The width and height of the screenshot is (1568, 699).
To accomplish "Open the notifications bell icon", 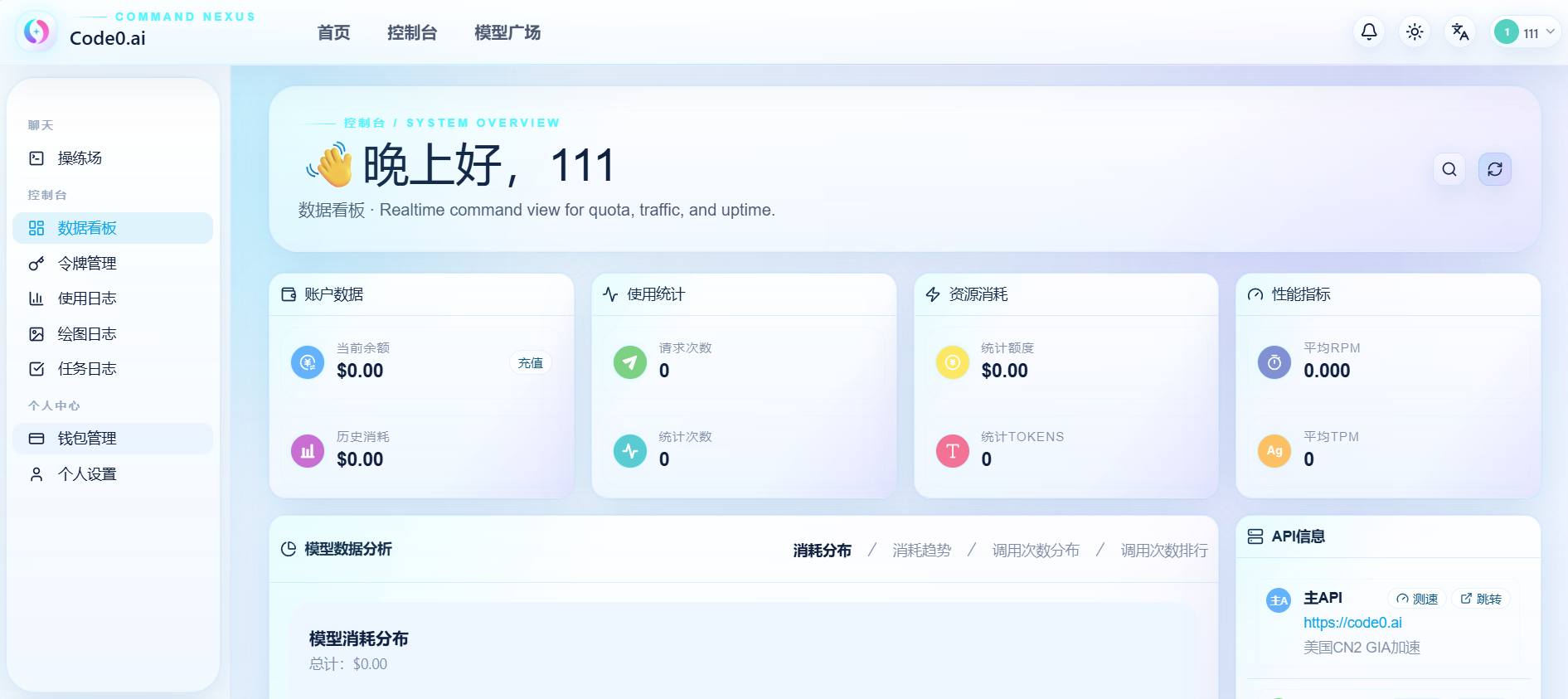I will click(1369, 32).
